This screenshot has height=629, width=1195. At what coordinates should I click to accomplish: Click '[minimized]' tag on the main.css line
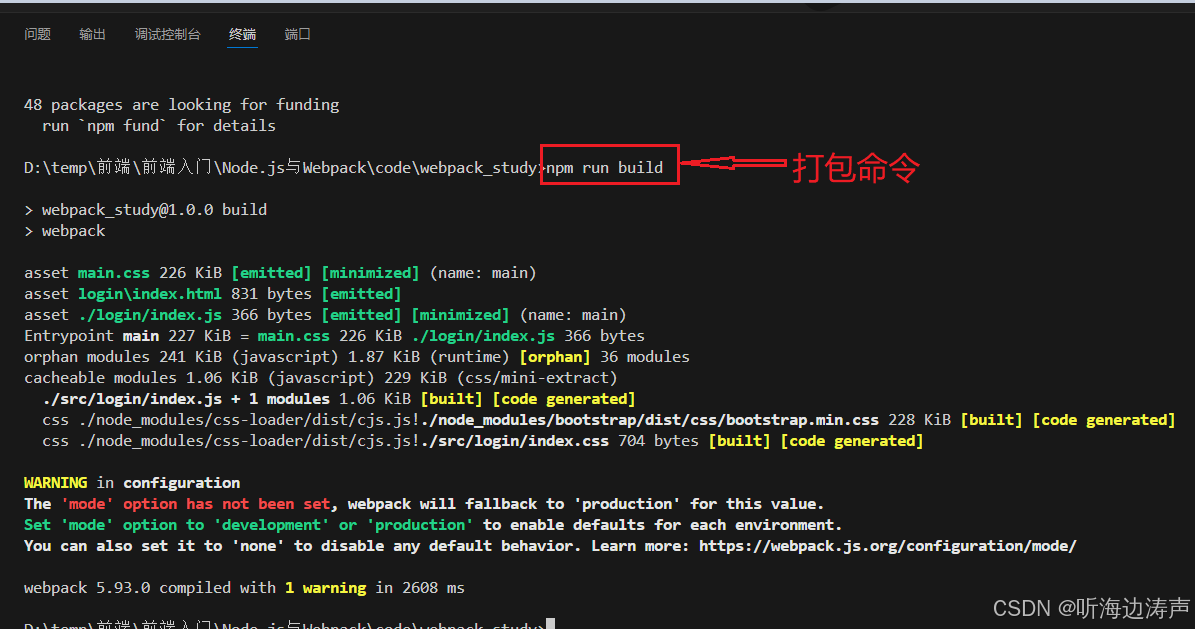click(x=370, y=273)
